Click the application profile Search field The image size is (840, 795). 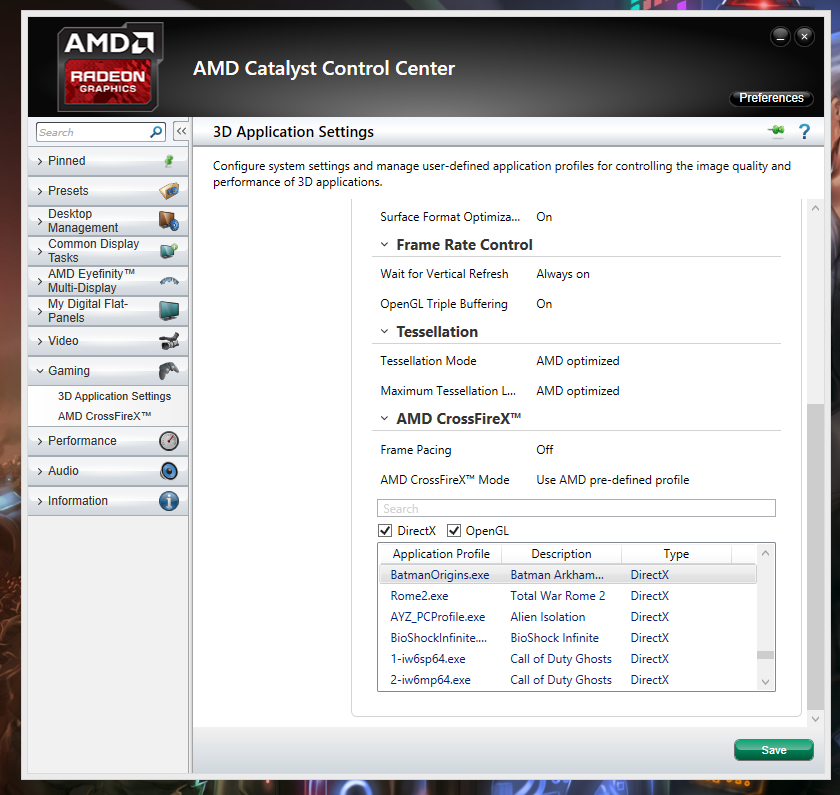coord(576,508)
